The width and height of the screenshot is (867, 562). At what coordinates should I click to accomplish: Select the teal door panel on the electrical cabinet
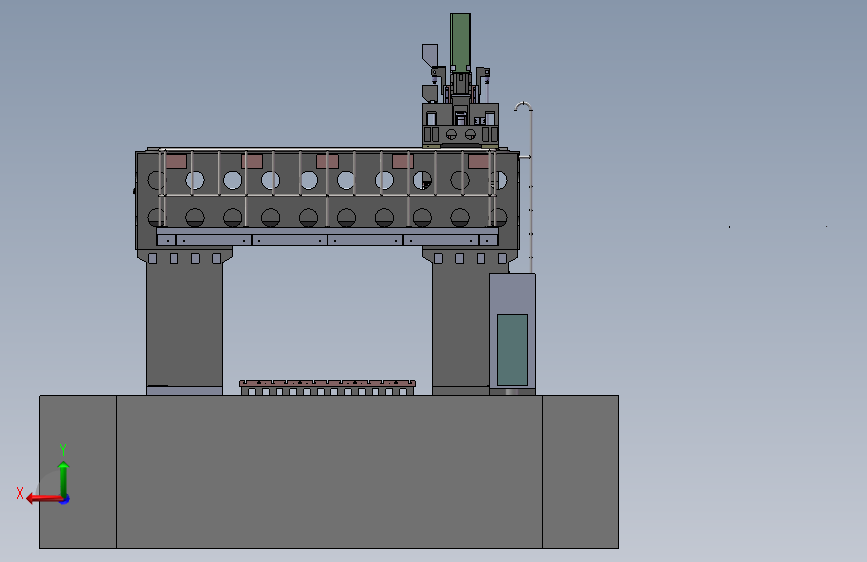coord(512,350)
